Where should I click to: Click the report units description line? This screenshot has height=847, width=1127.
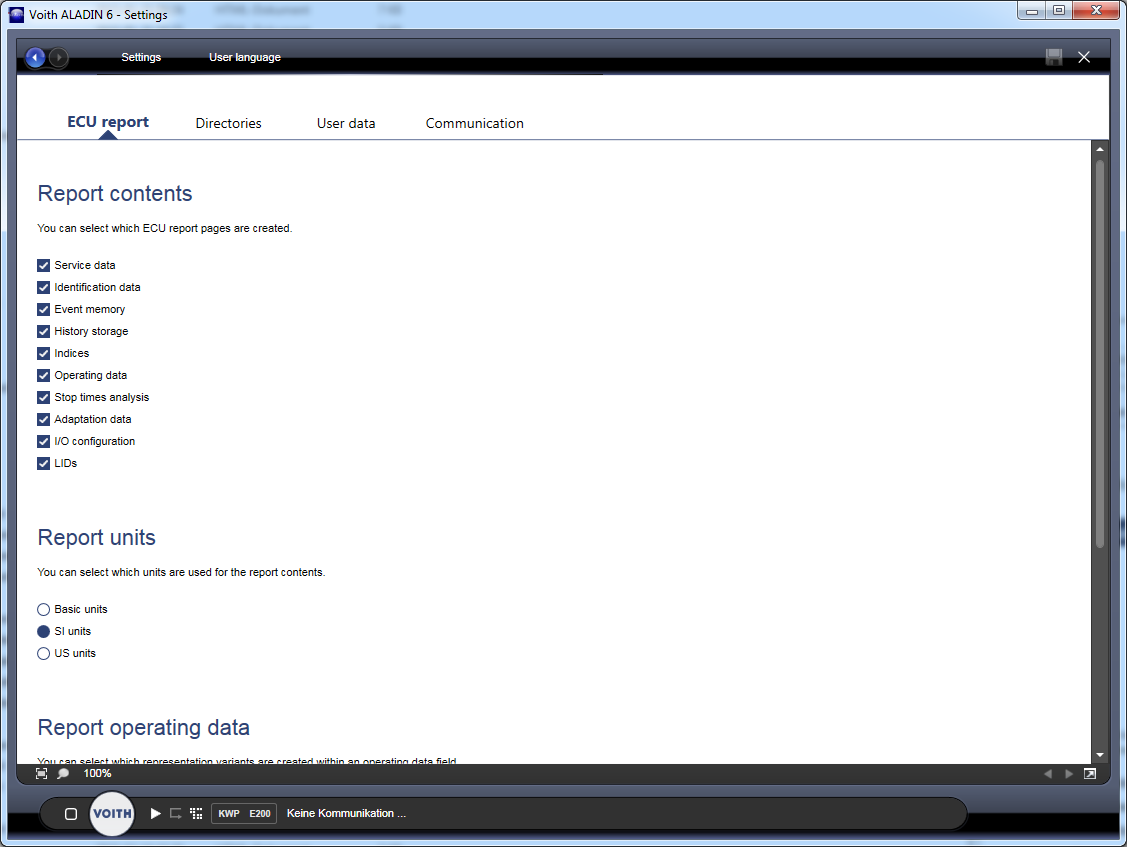click(x=181, y=572)
